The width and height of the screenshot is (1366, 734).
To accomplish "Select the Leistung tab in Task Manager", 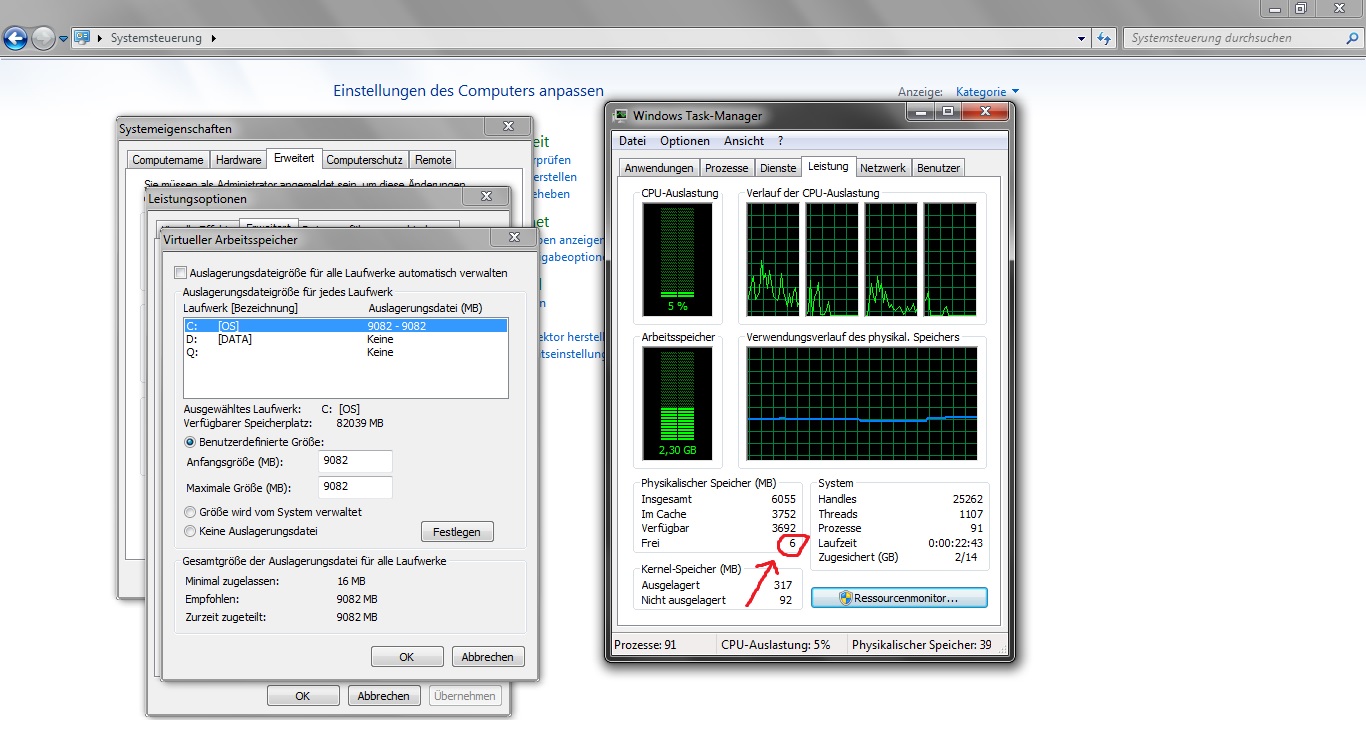I will tap(828, 166).
